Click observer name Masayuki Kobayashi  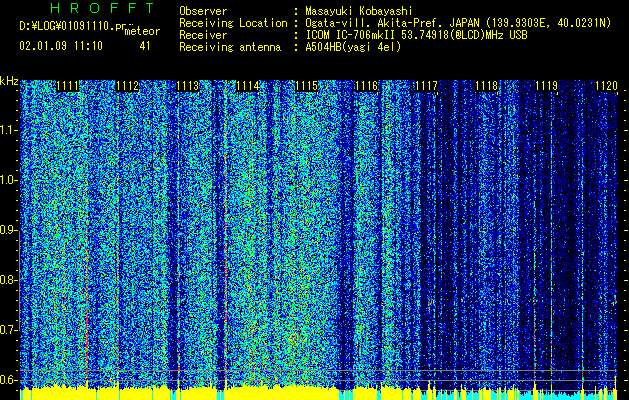point(359,11)
